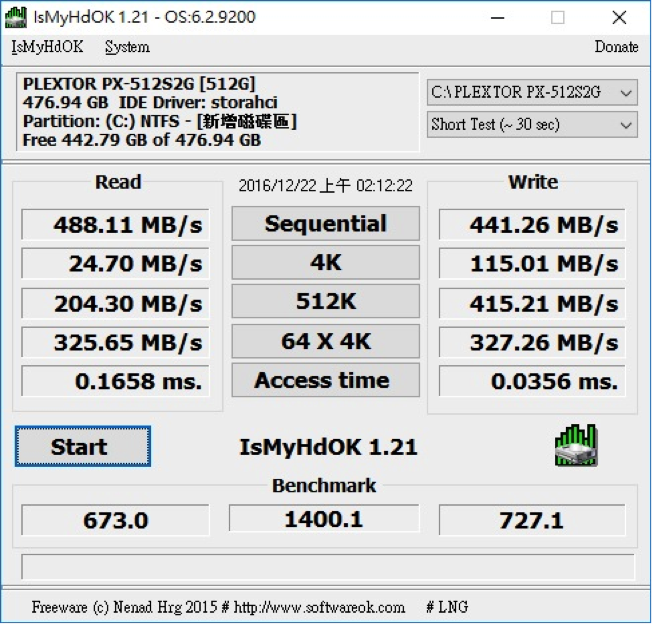Screen dimensions: 652x624
Task: Click the 2016/12/22 timestamp text
Action: coord(326,185)
